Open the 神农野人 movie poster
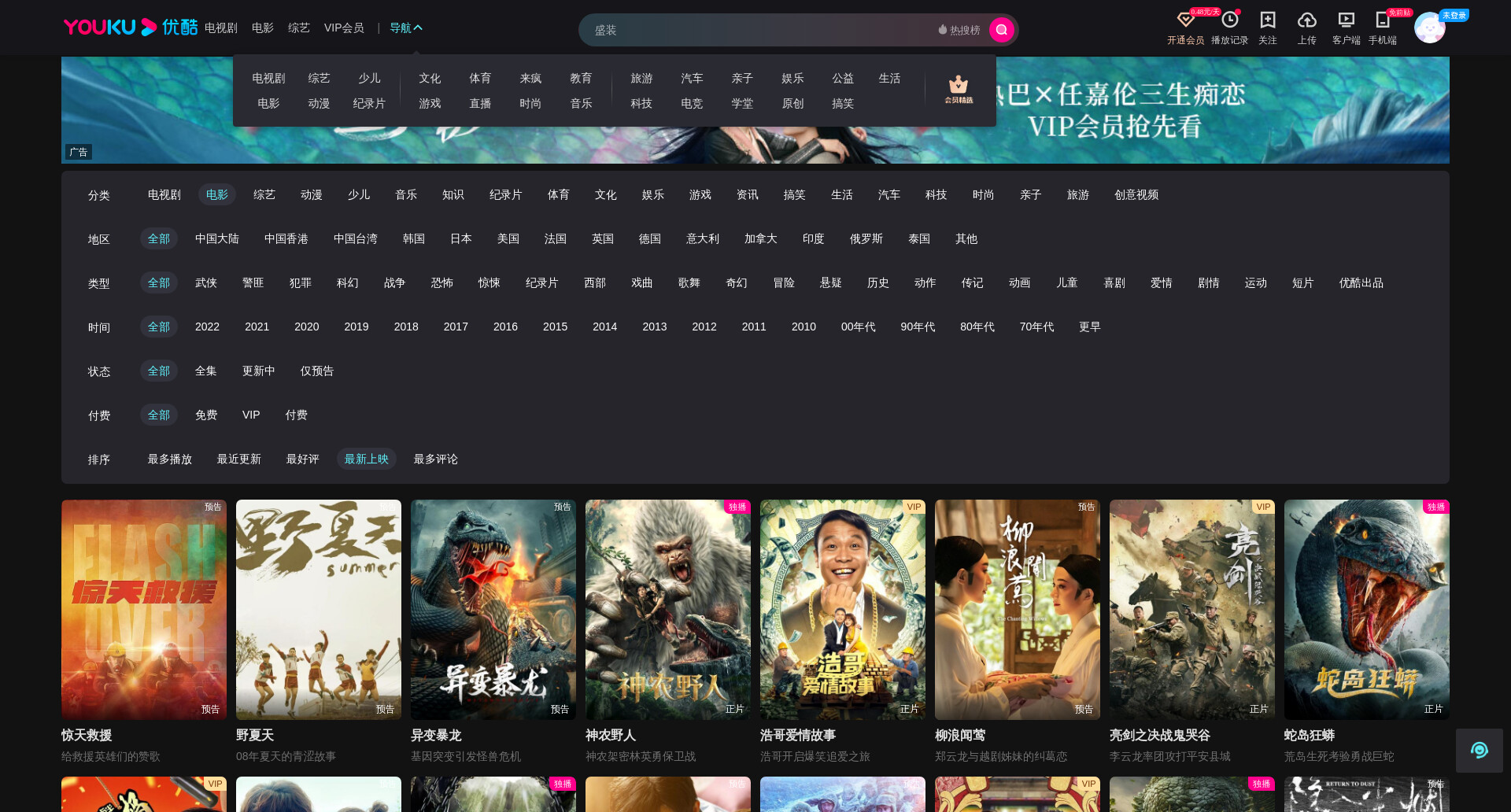1511x812 pixels. (x=668, y=610)
